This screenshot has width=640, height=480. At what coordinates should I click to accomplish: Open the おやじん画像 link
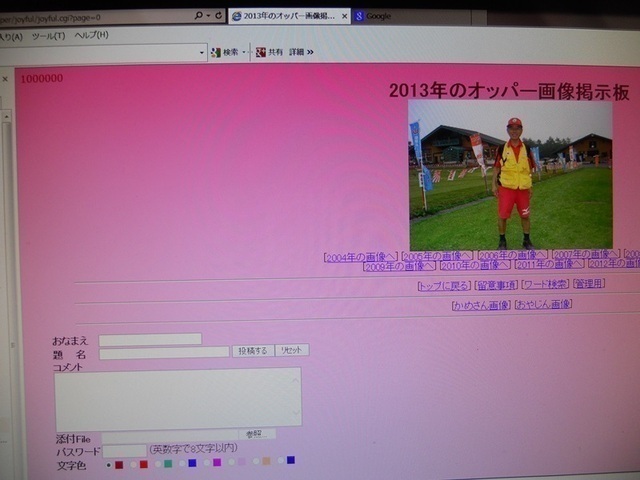point(543,304)
